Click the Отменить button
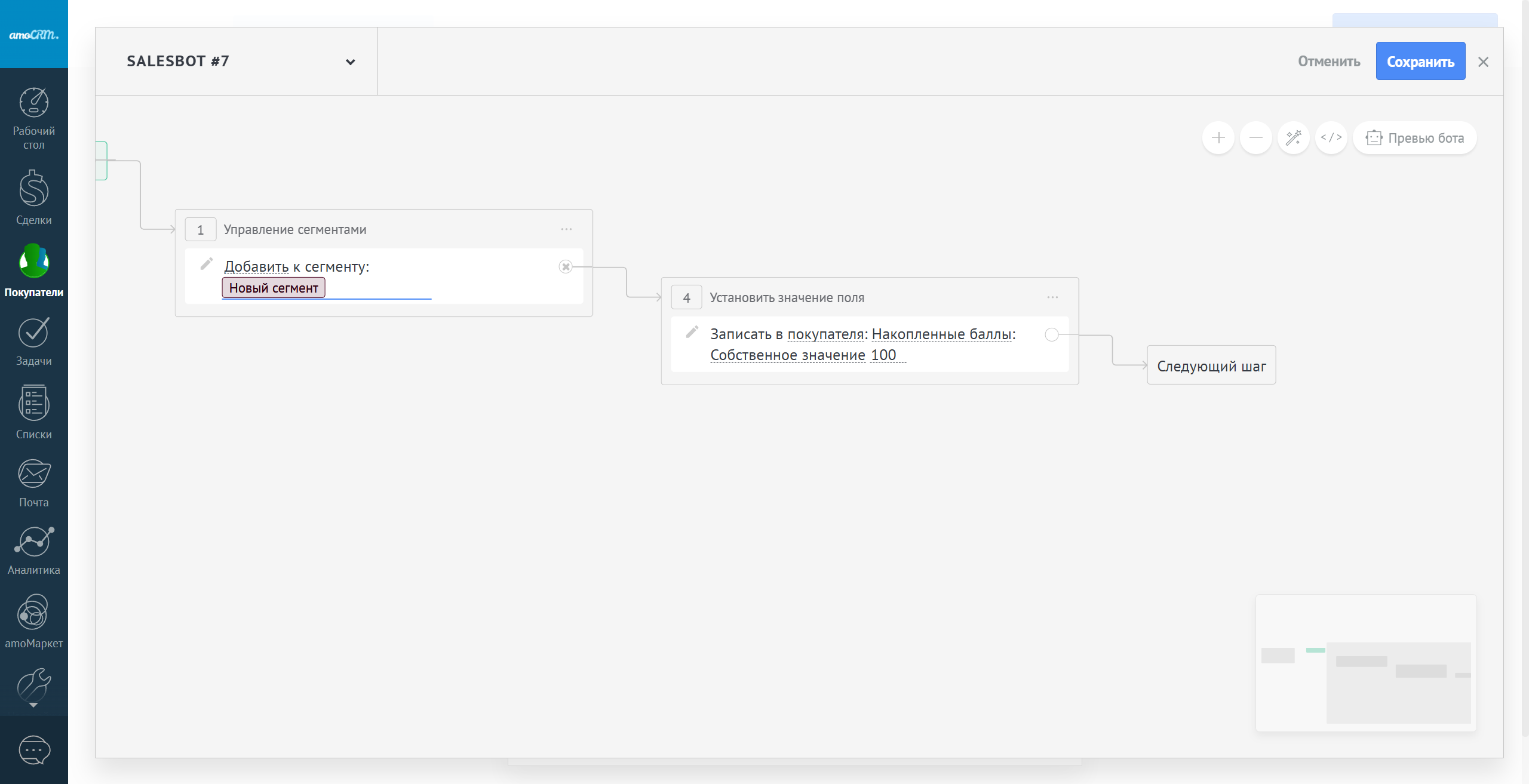This screenshot has height=784, width=1529. coord(1329,62)
